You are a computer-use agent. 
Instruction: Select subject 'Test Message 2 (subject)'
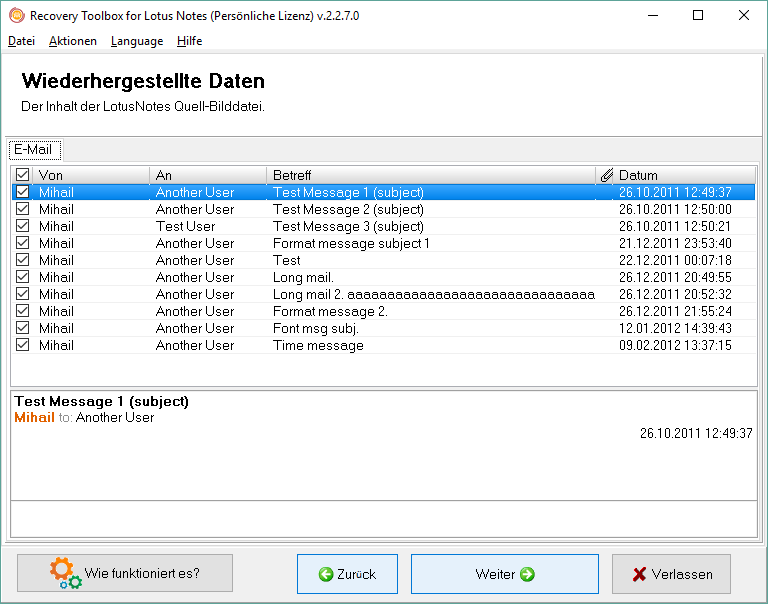[348, 209]
